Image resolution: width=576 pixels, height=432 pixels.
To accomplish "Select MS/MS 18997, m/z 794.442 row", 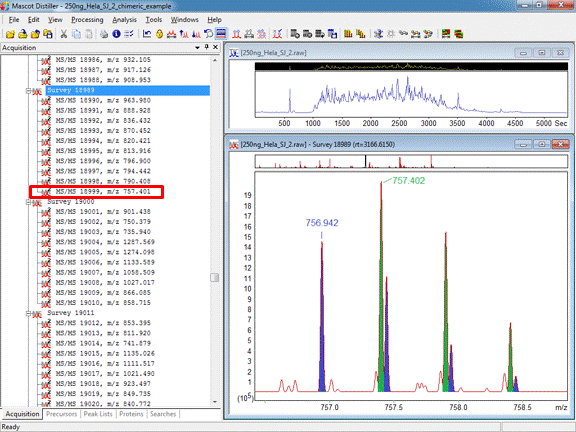I will 103,171.
